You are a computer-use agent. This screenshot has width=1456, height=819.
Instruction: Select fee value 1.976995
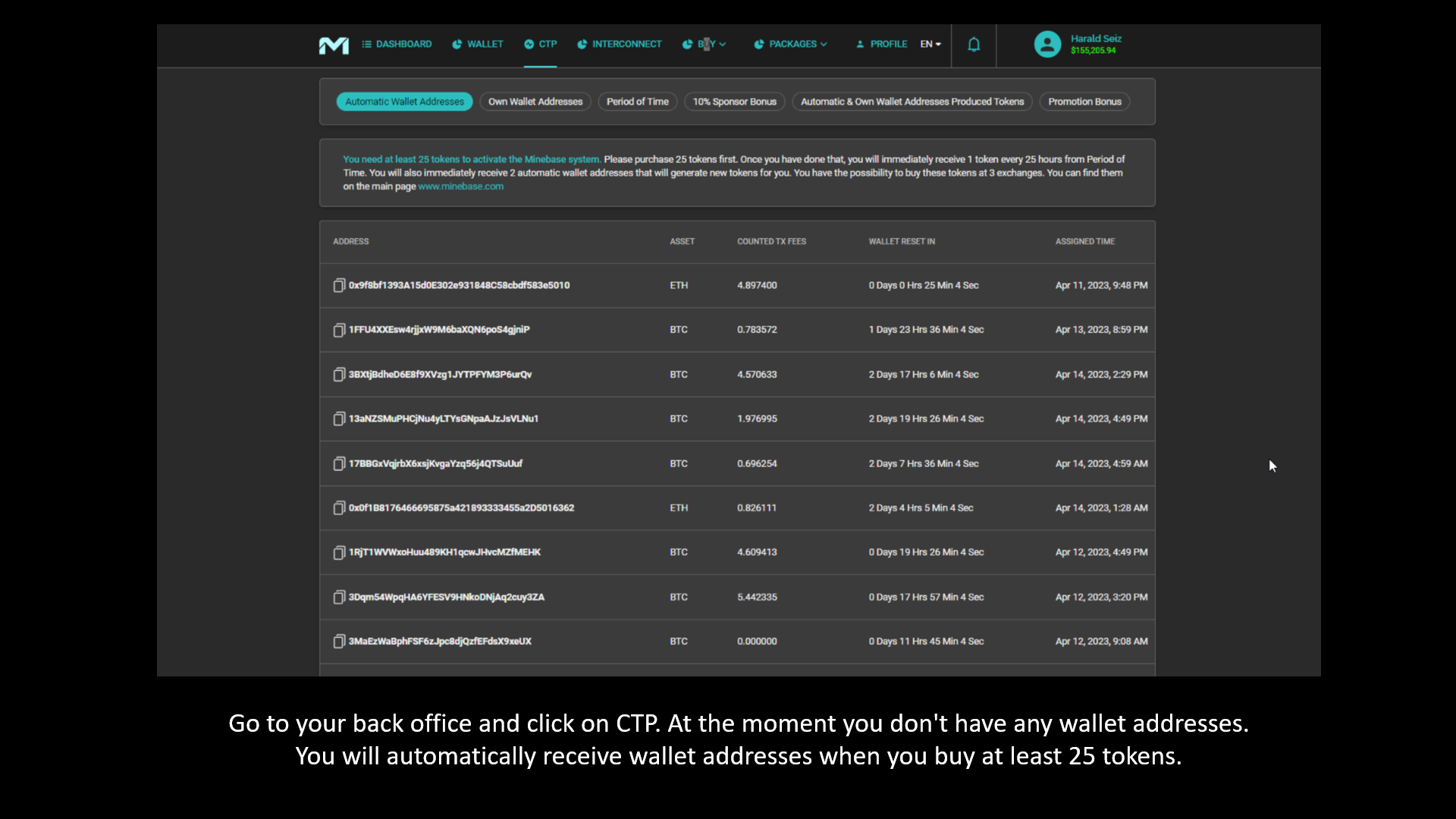pyautogui.click(x=757, y=419)
